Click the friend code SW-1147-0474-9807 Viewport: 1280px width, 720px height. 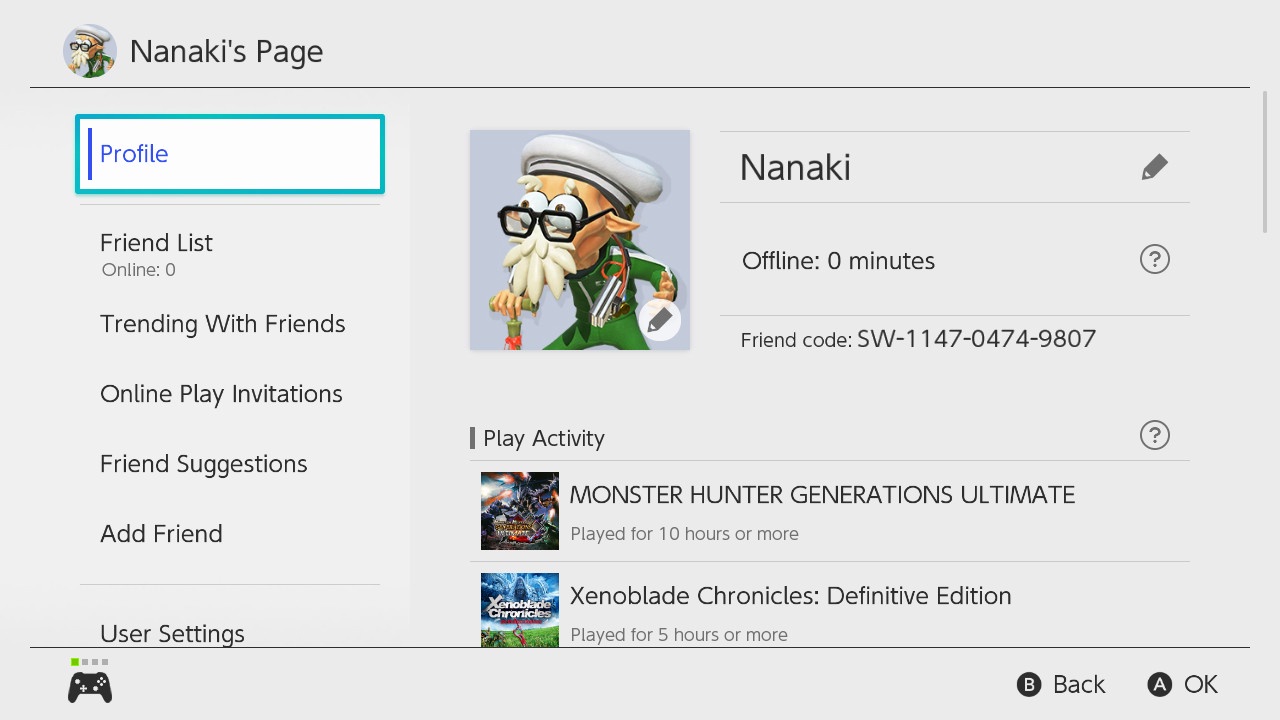coord(976,339)
